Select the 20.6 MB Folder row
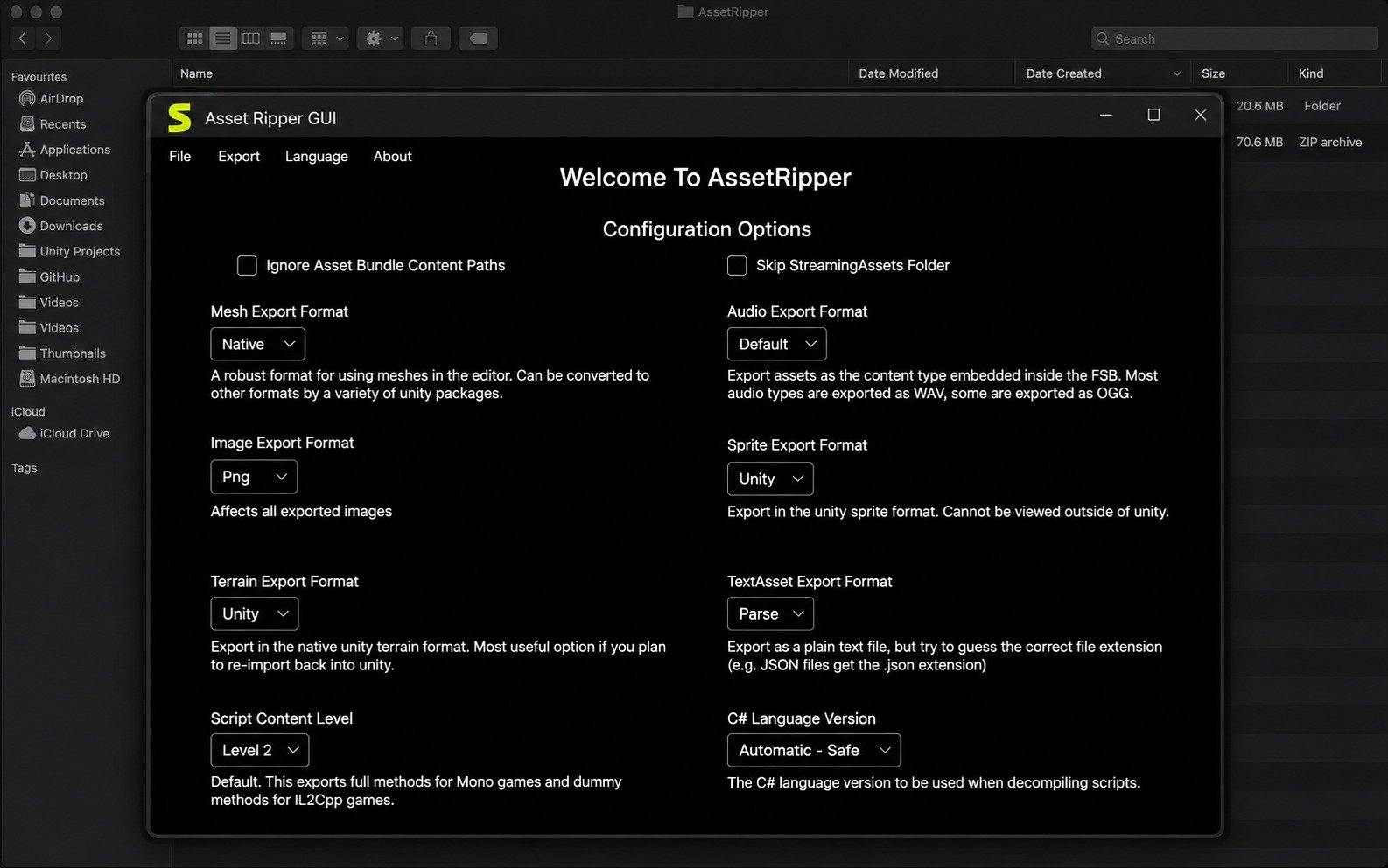This screenshot has height=868, width=1388. (1306, 106)
